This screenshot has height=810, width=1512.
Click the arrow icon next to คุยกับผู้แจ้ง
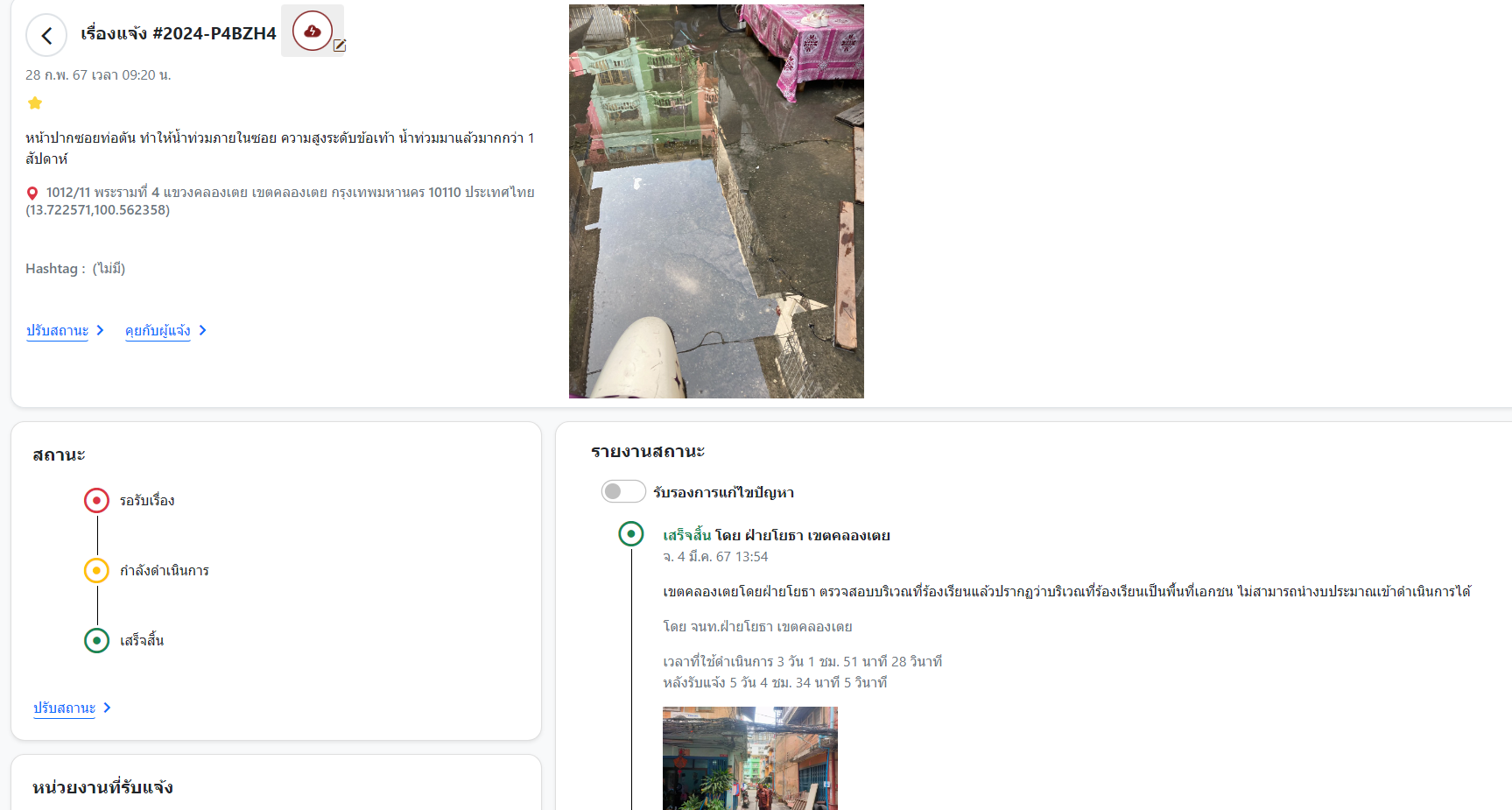pyautogui.click(x=202, y=330)
